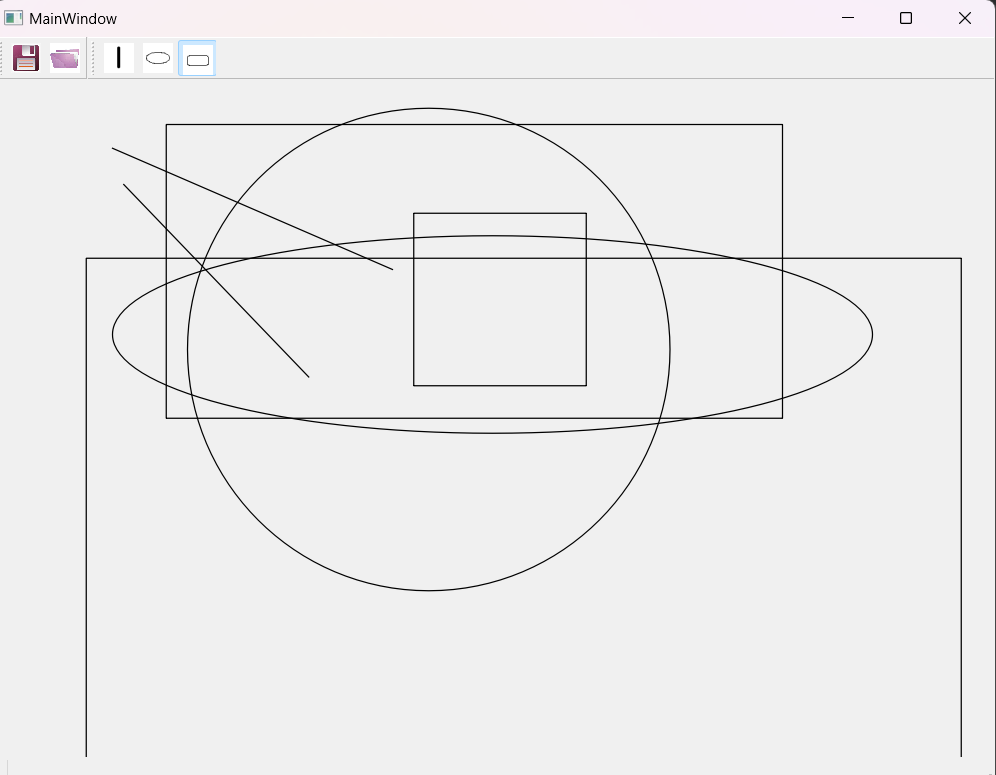
Task: Click empty toolbar area right of shape tools
Action: pyautogui.click(x=600, y=58)
